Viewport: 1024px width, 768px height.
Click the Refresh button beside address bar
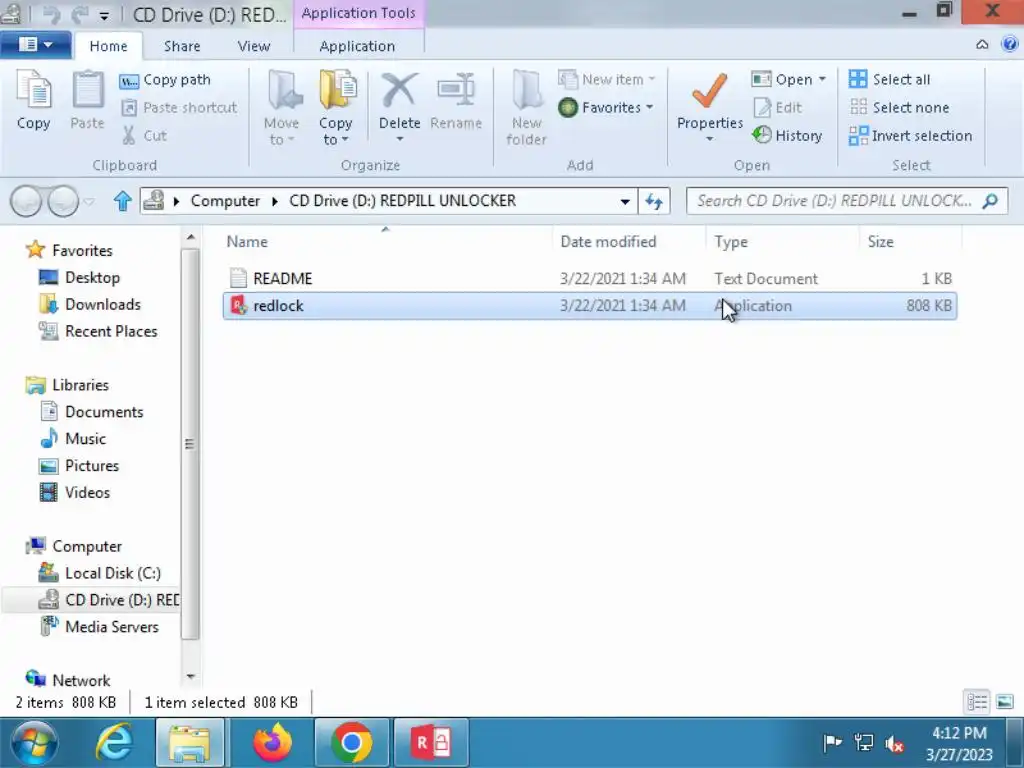point(654,201)
